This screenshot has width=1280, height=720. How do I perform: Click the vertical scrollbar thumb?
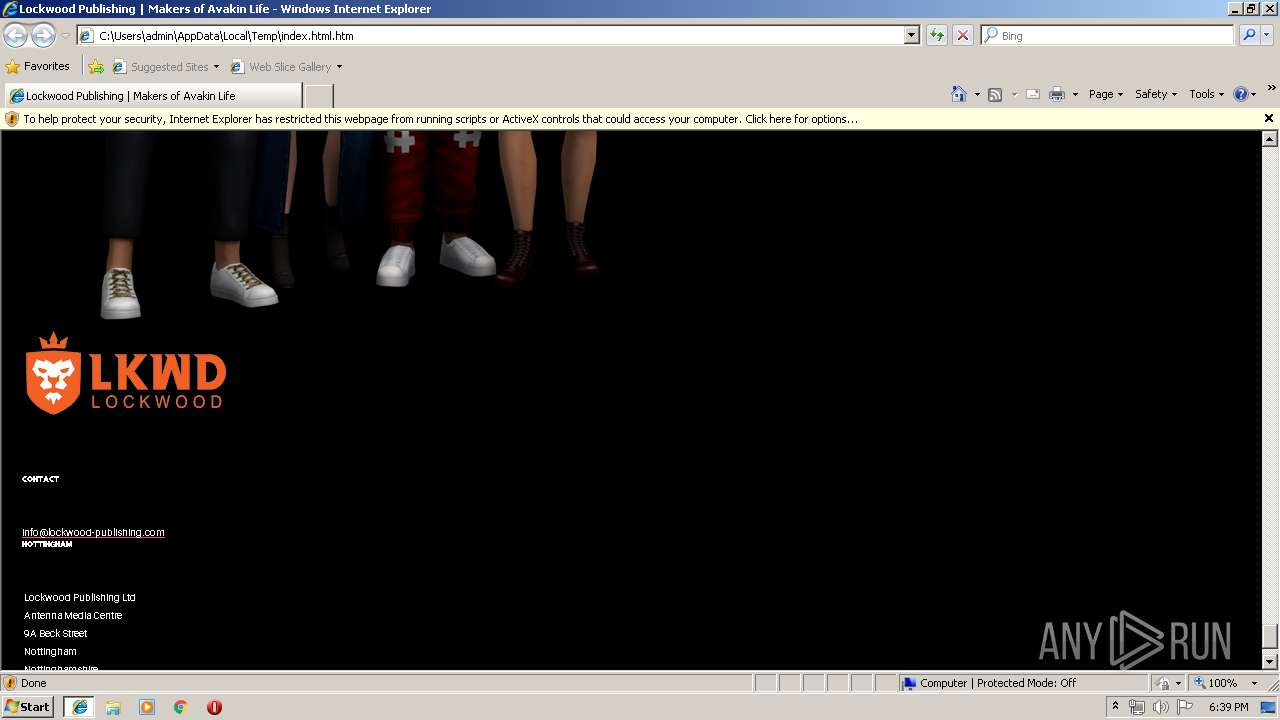pos(1270,637)
